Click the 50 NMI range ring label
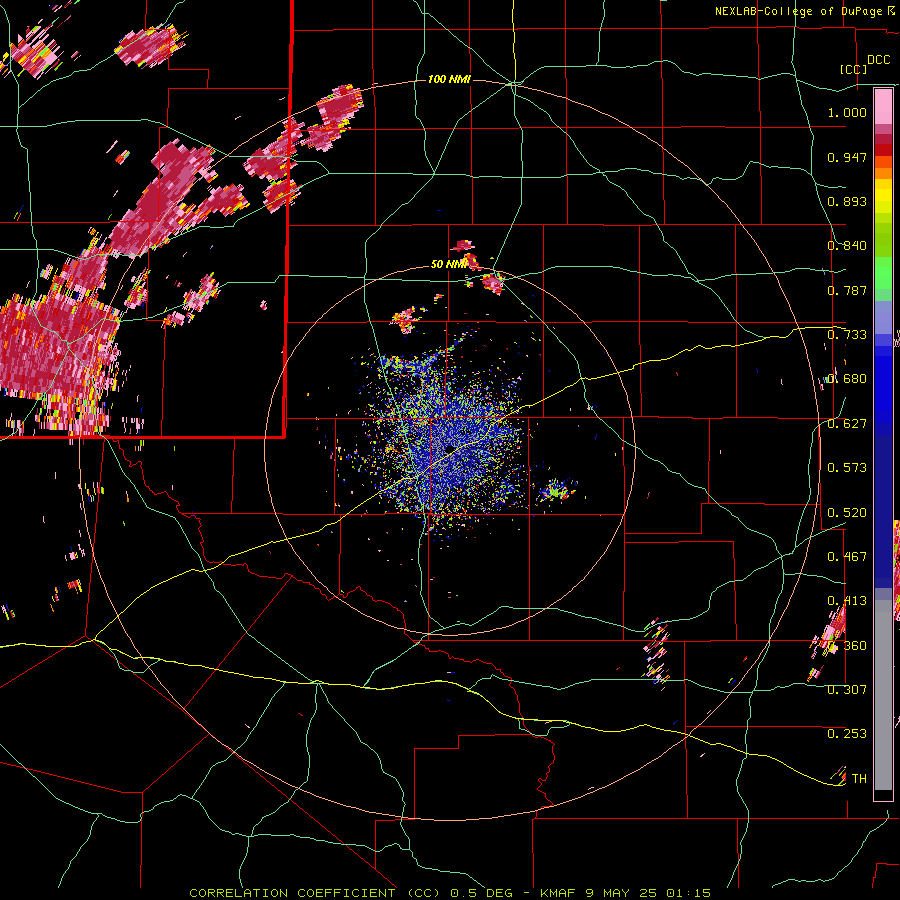 coord(449,265)
